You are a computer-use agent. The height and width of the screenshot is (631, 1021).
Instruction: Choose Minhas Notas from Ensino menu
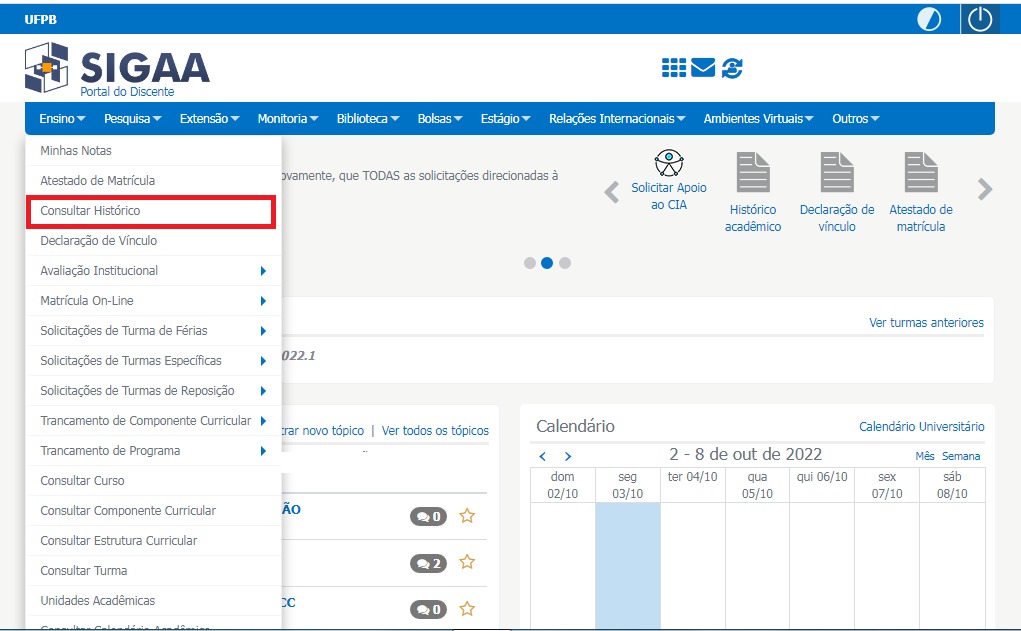[x=76, y=151]
